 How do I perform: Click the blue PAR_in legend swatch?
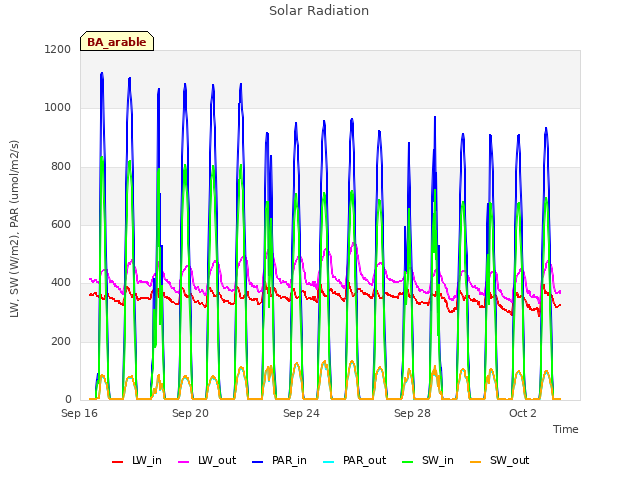258,462
